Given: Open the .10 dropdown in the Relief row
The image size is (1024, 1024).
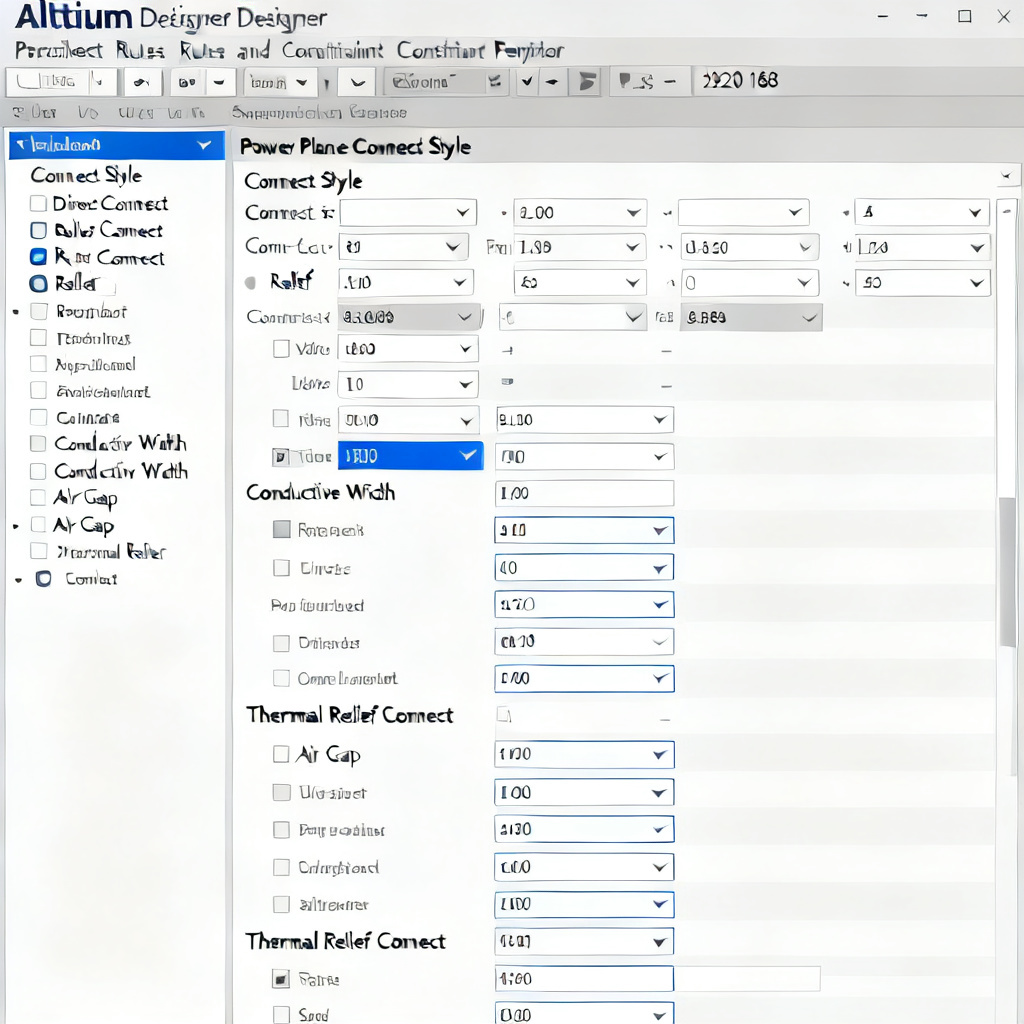Looking at the screenshot, I should point(406,282).
